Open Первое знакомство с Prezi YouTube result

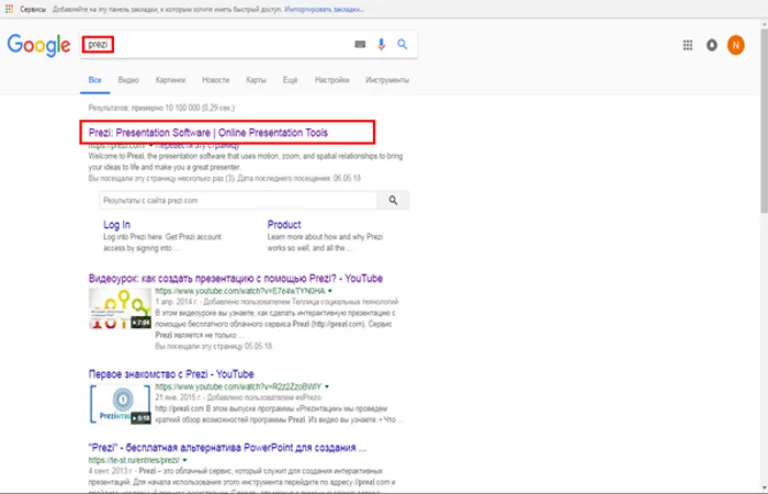(171, 374)
